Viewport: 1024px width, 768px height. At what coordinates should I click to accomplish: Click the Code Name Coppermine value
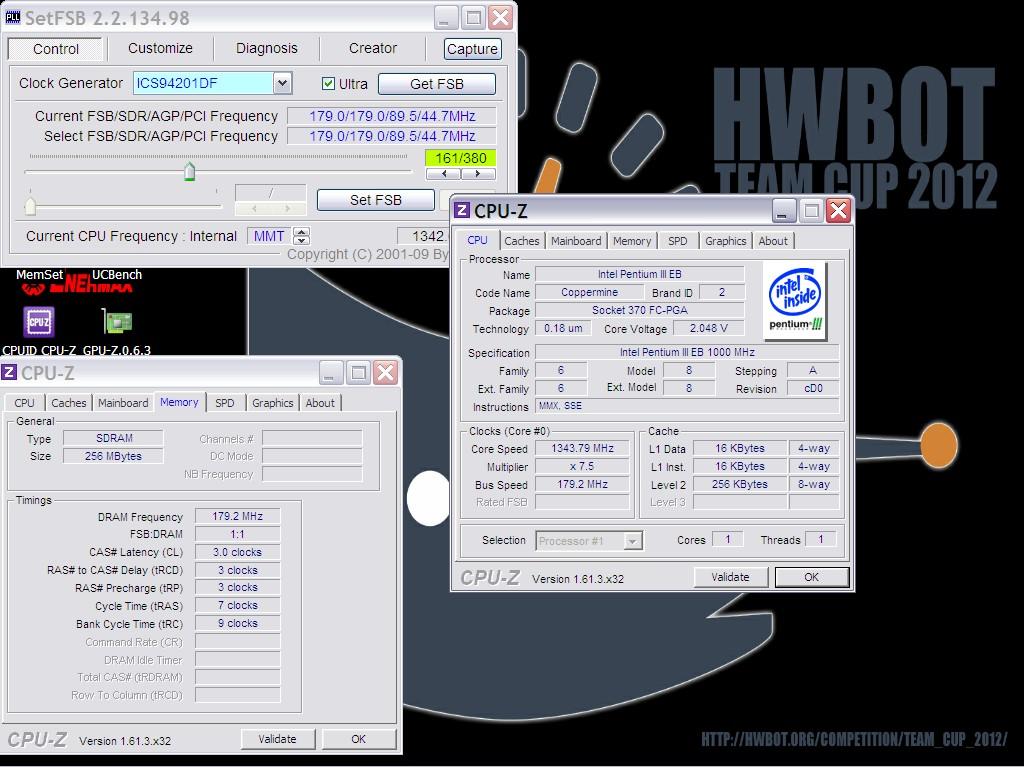pos(589,292)
